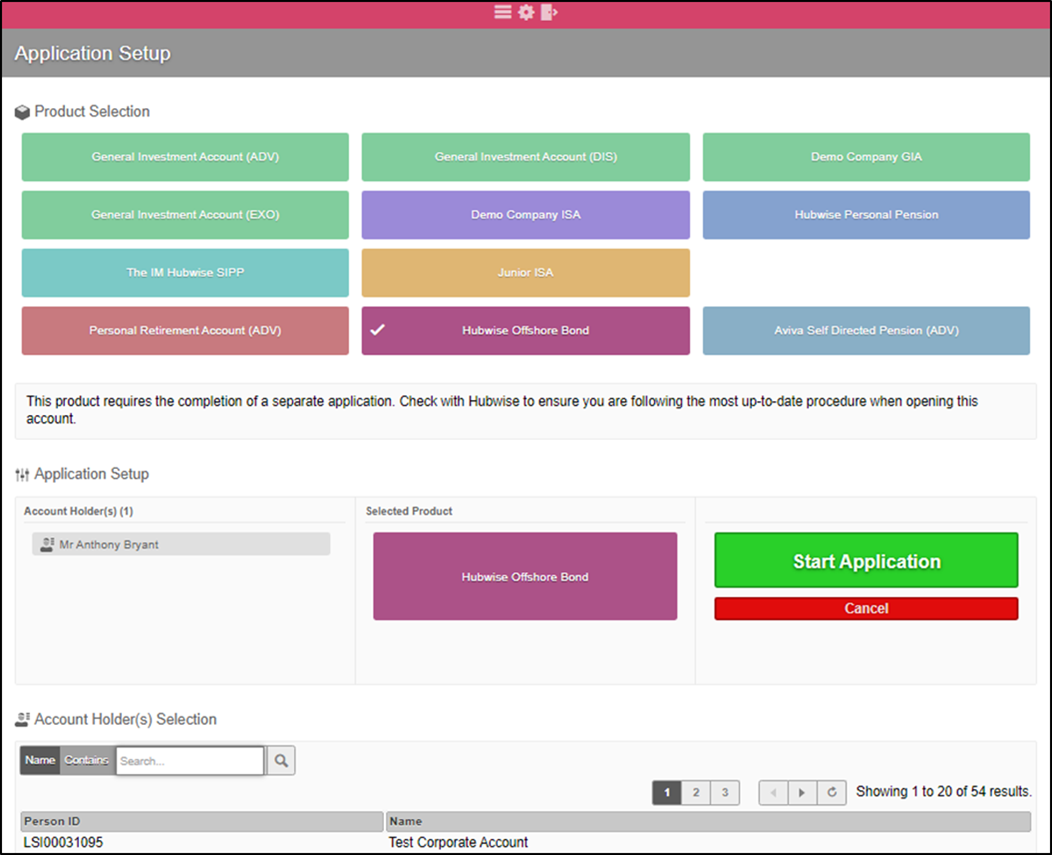Choose the Demo Company ISA product

pos(525,215)
